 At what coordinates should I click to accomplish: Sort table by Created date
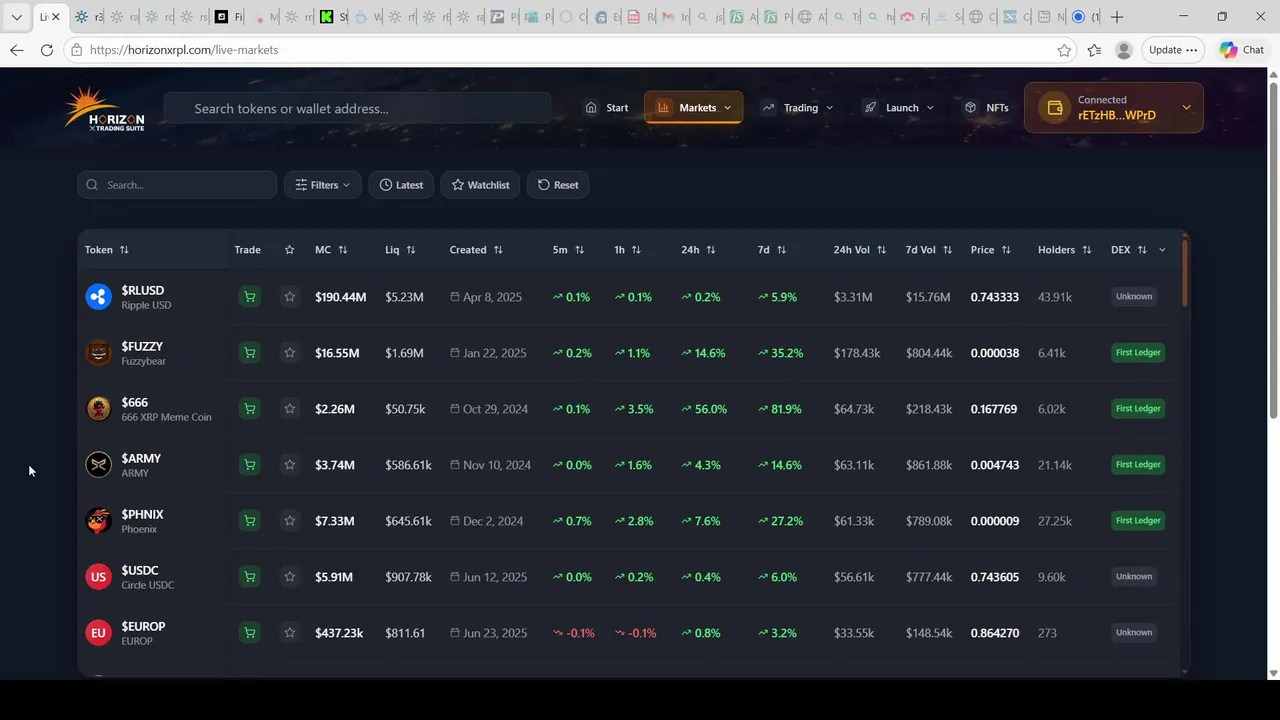click(x=476, y=250)
